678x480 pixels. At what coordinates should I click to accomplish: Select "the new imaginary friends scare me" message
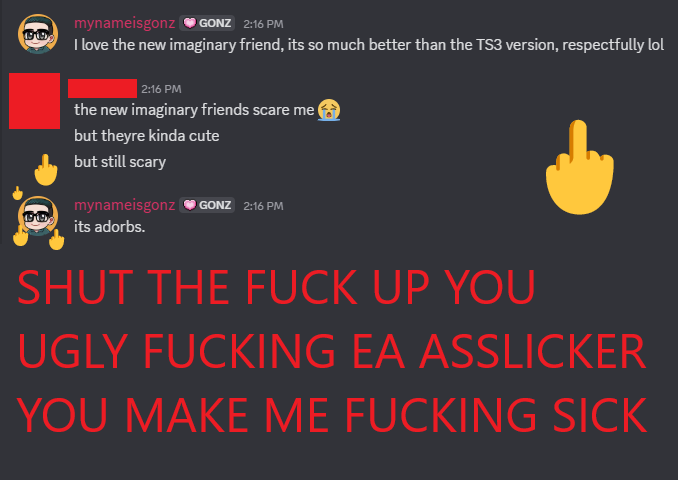194,110
